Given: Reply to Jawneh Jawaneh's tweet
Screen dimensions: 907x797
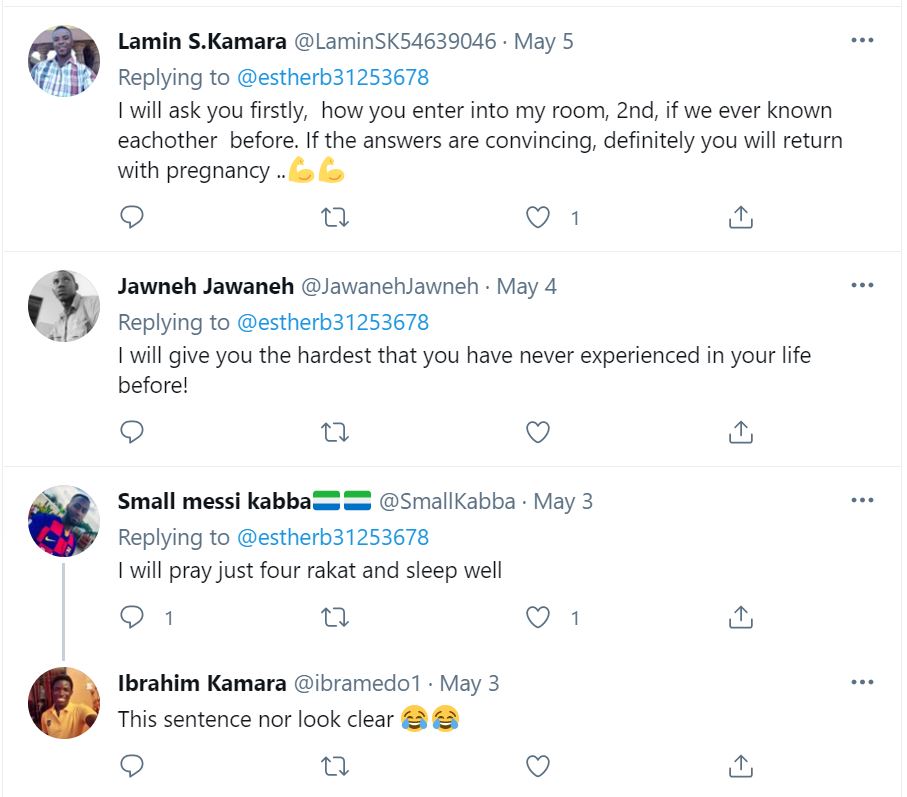Looking at the screenshot, I should pyautogui.click(x=132, y=432).
